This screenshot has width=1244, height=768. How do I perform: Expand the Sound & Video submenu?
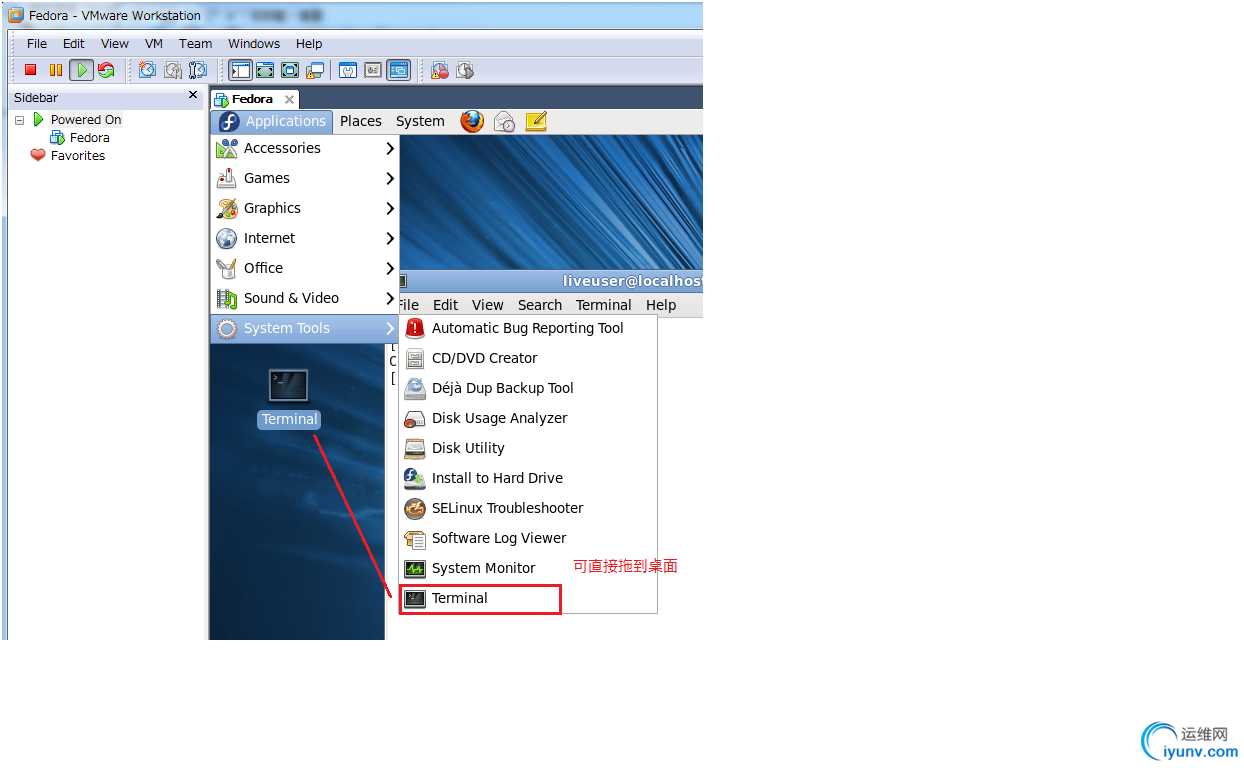305,298
